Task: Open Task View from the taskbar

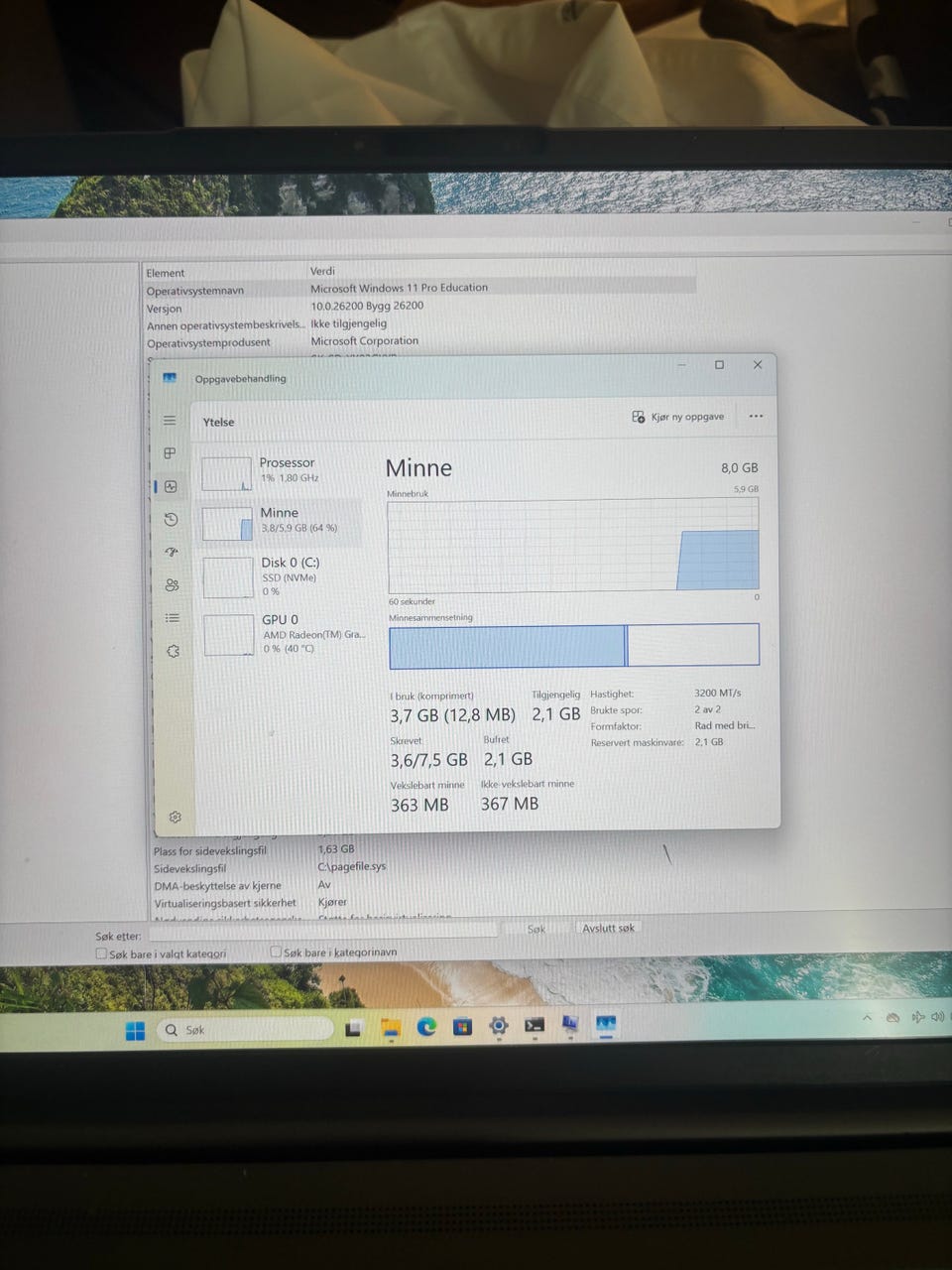Action: [353, 1030]
